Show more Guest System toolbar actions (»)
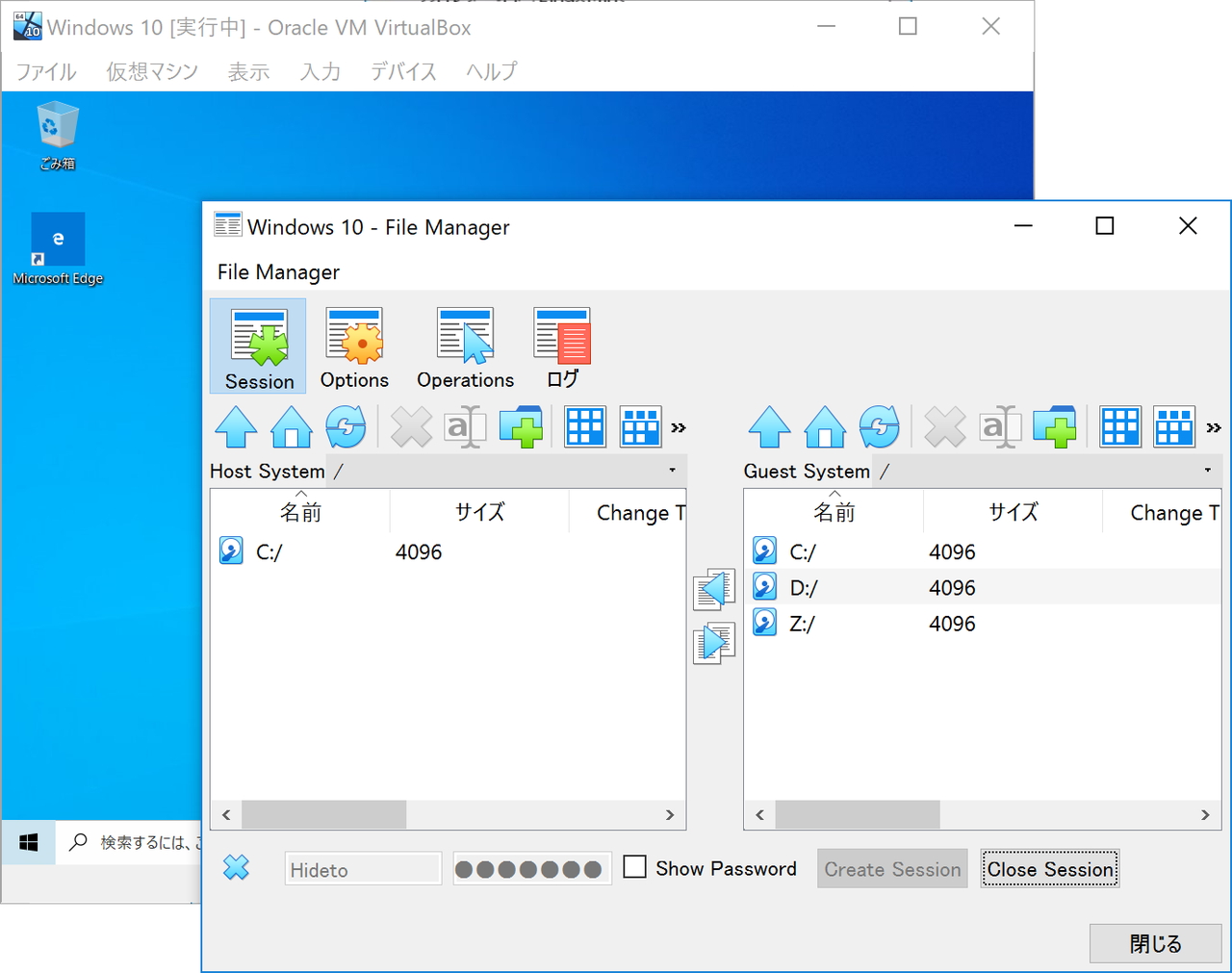This screenshot has height=973, width=1232. [1214, 428]
